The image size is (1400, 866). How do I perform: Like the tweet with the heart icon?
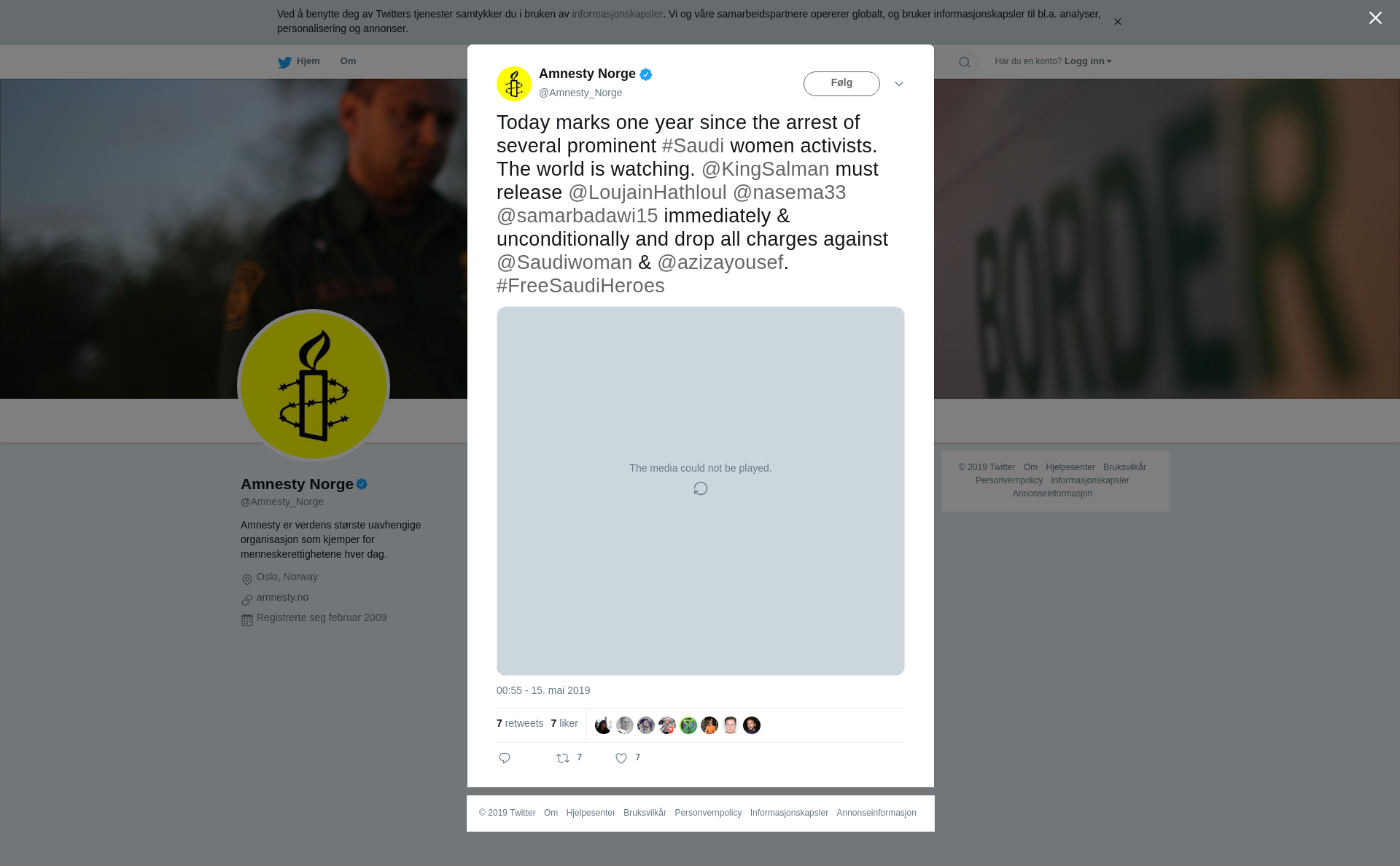pos(621,758)
